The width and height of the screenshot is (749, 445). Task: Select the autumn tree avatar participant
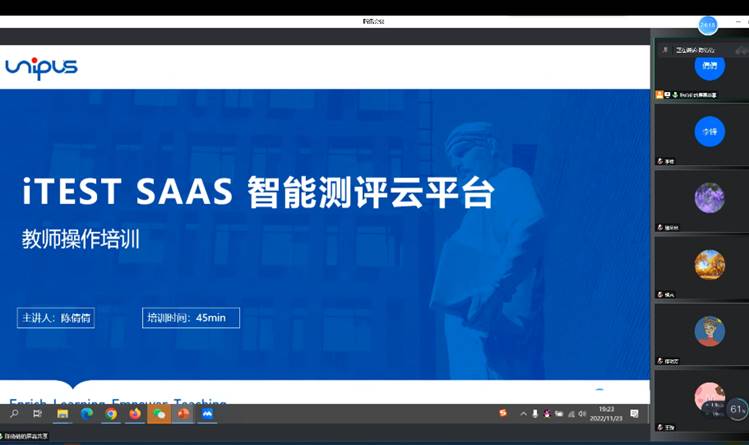(x=709, y=265)
